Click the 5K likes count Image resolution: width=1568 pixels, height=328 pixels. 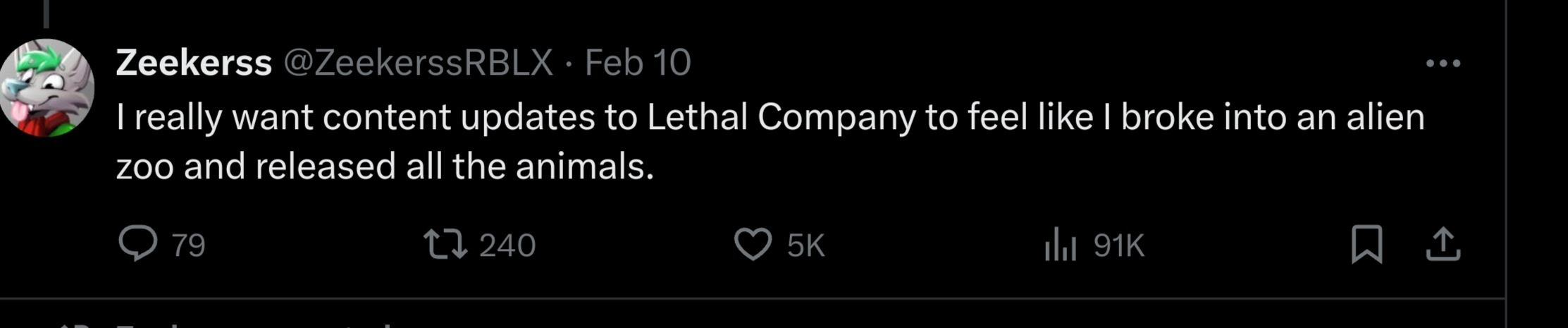(x=805, y=245)
